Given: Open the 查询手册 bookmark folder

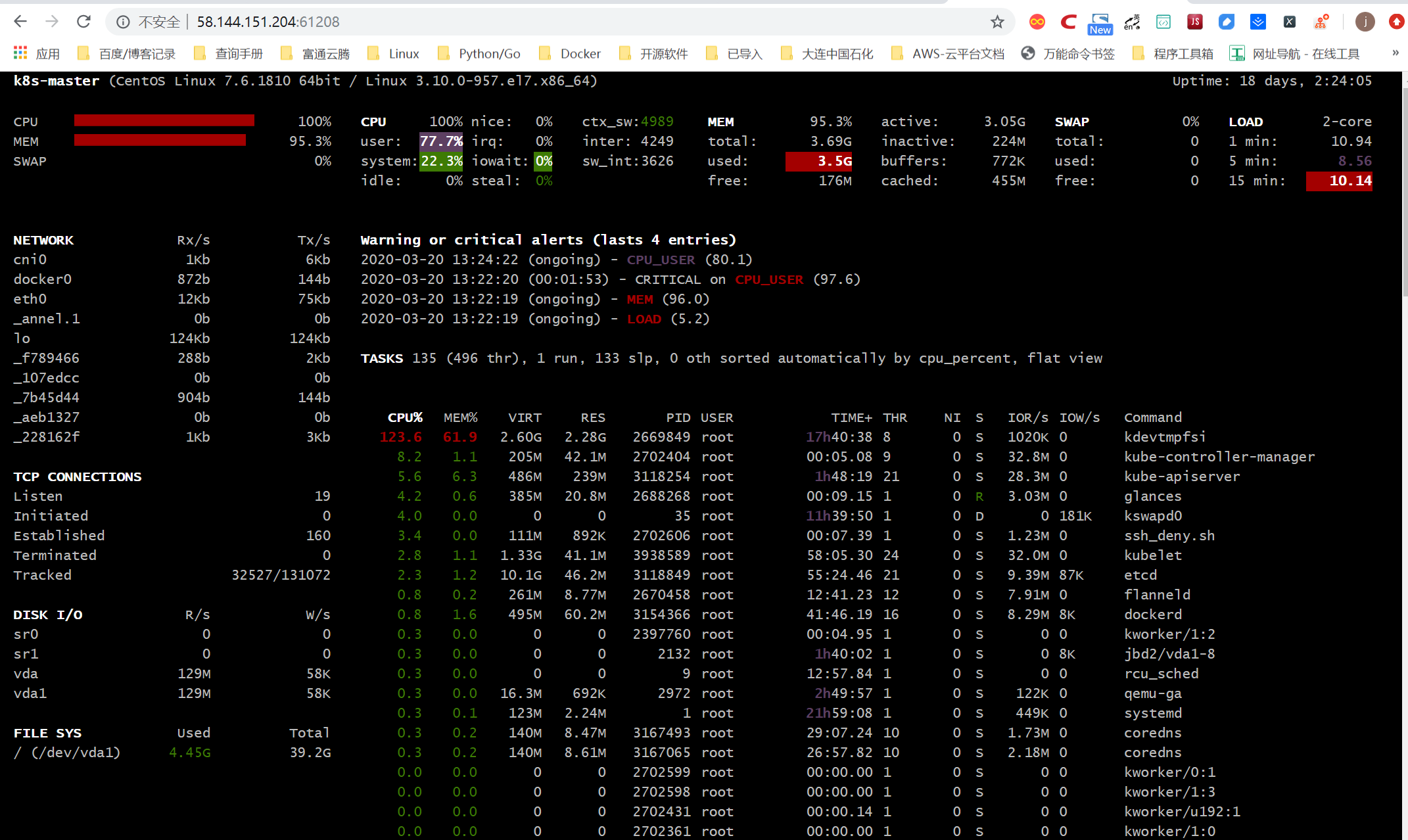Looking at the screenshot, I should (x=229, y=53).
